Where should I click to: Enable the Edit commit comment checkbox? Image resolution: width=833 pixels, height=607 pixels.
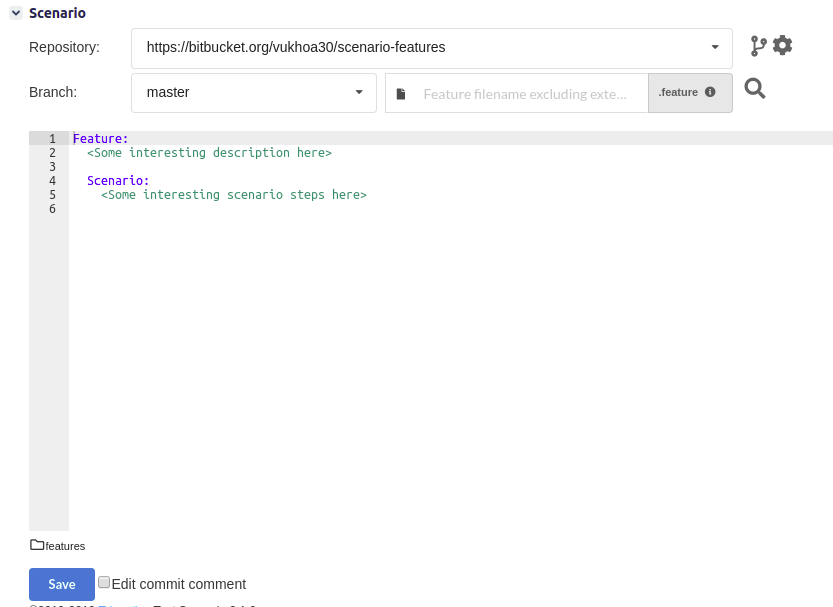pyautogui.click(x=104, y=582)
